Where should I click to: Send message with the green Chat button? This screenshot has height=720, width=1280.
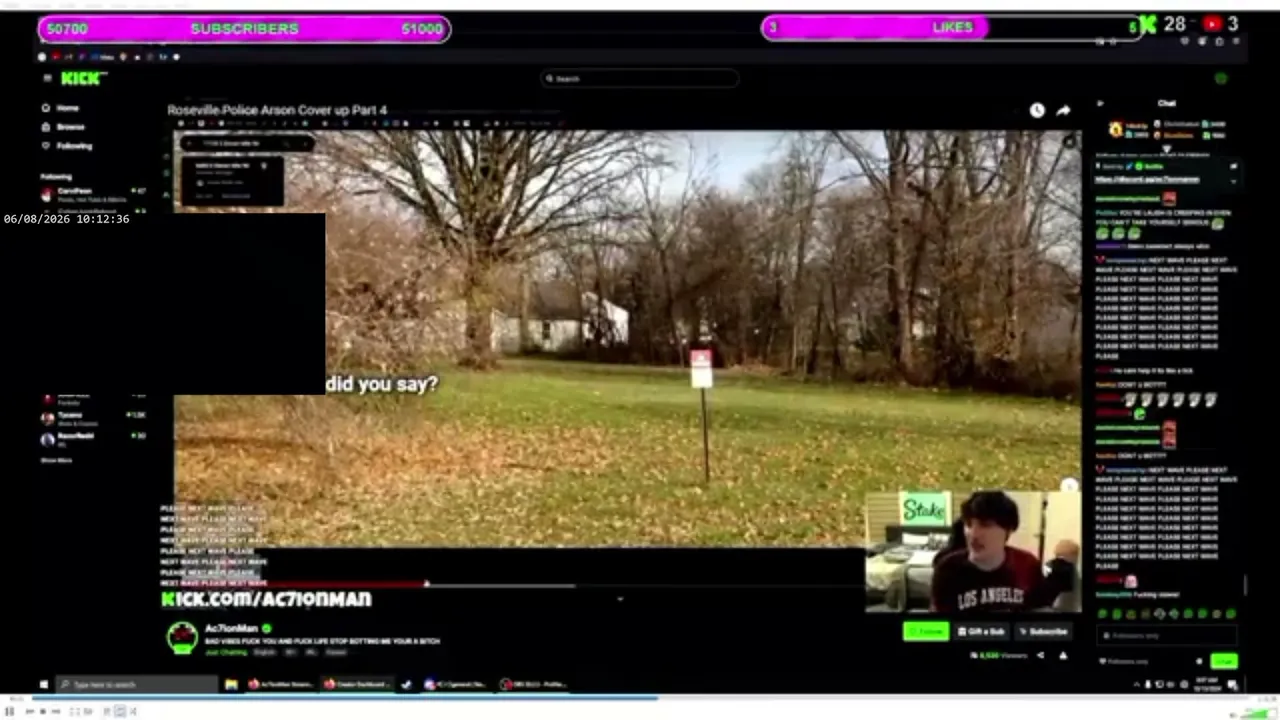[1224, 661]
